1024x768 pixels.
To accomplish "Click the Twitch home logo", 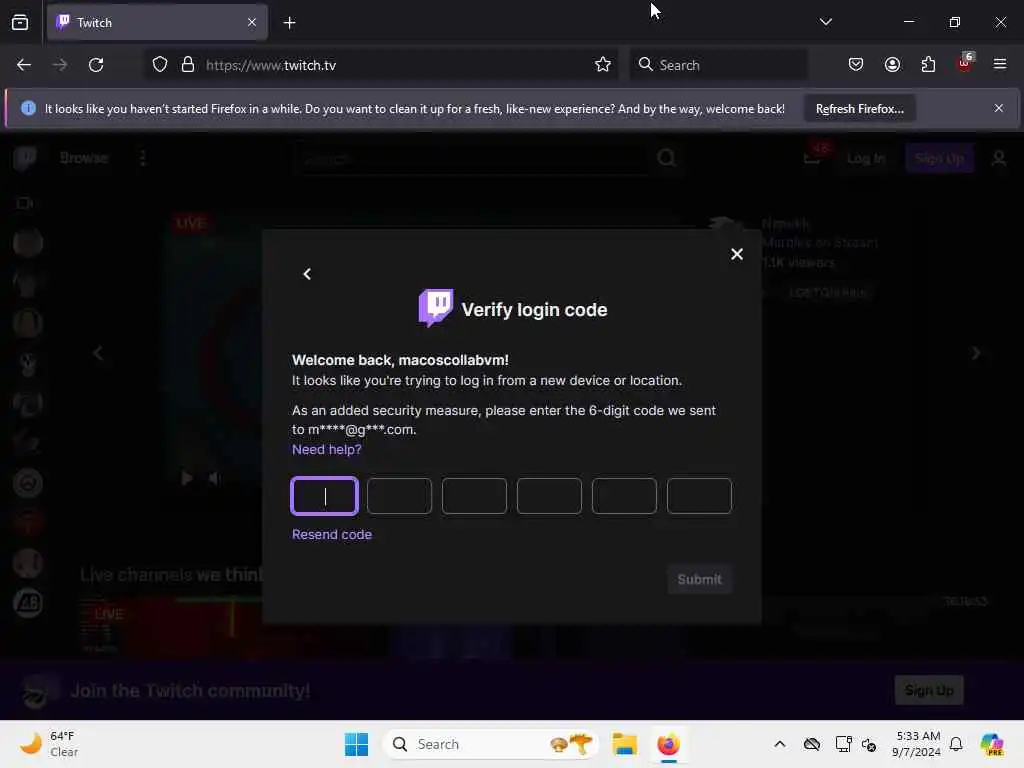I will [25, 158].
